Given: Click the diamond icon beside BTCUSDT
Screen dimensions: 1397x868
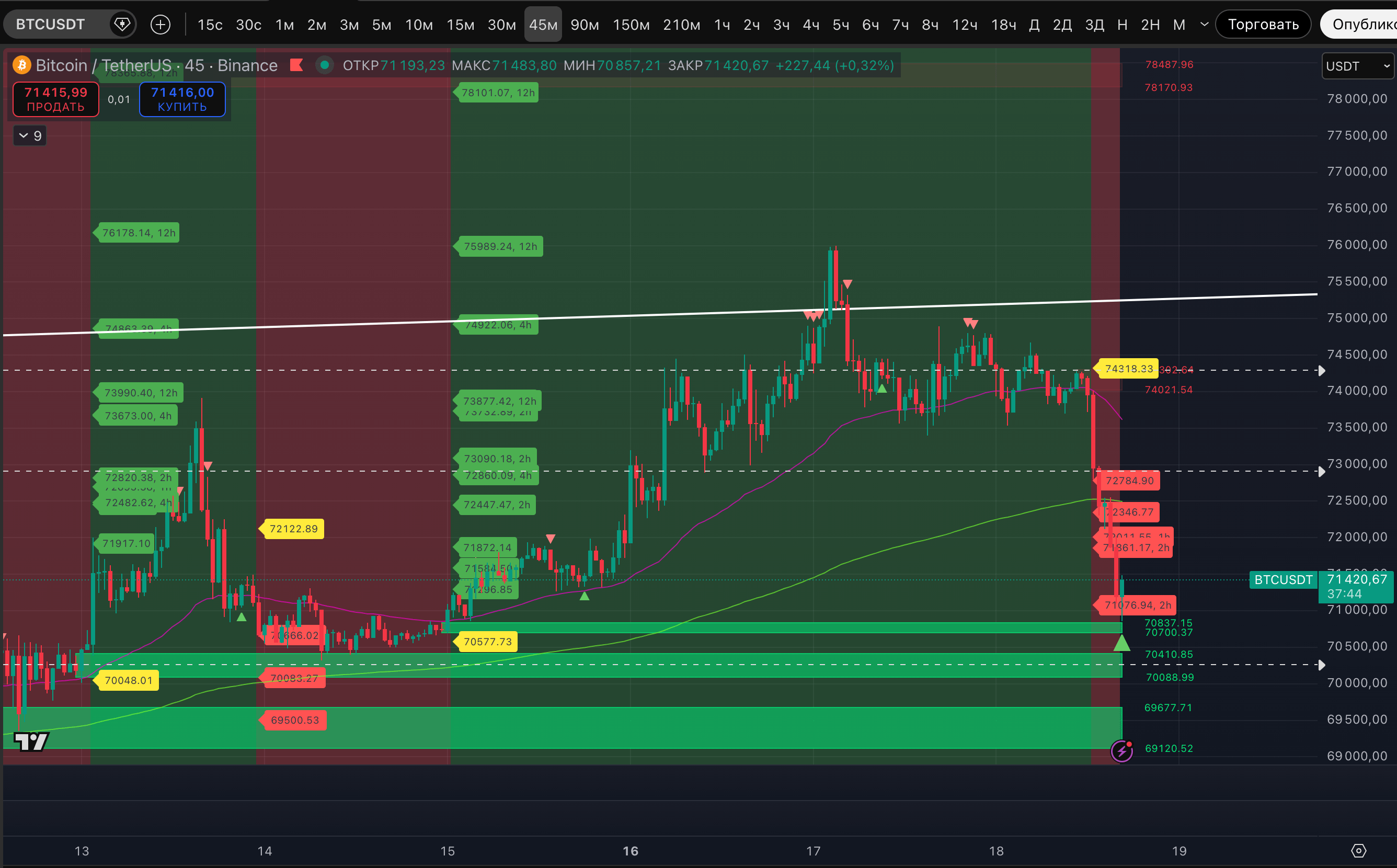Looking at the screenshot, I should click(x=122, y=25).
